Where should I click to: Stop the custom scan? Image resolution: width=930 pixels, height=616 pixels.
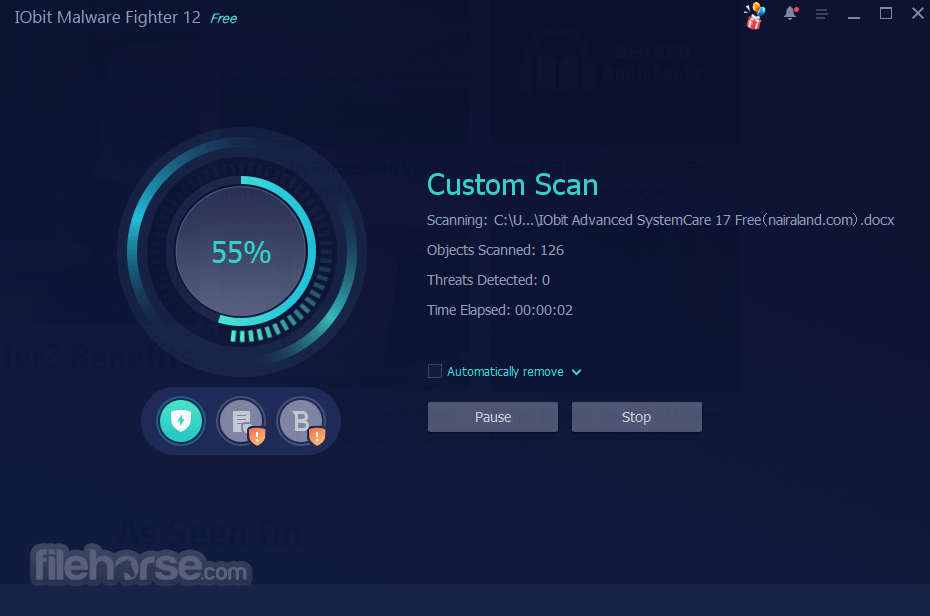pyautogui.click(x=636, y=417)
